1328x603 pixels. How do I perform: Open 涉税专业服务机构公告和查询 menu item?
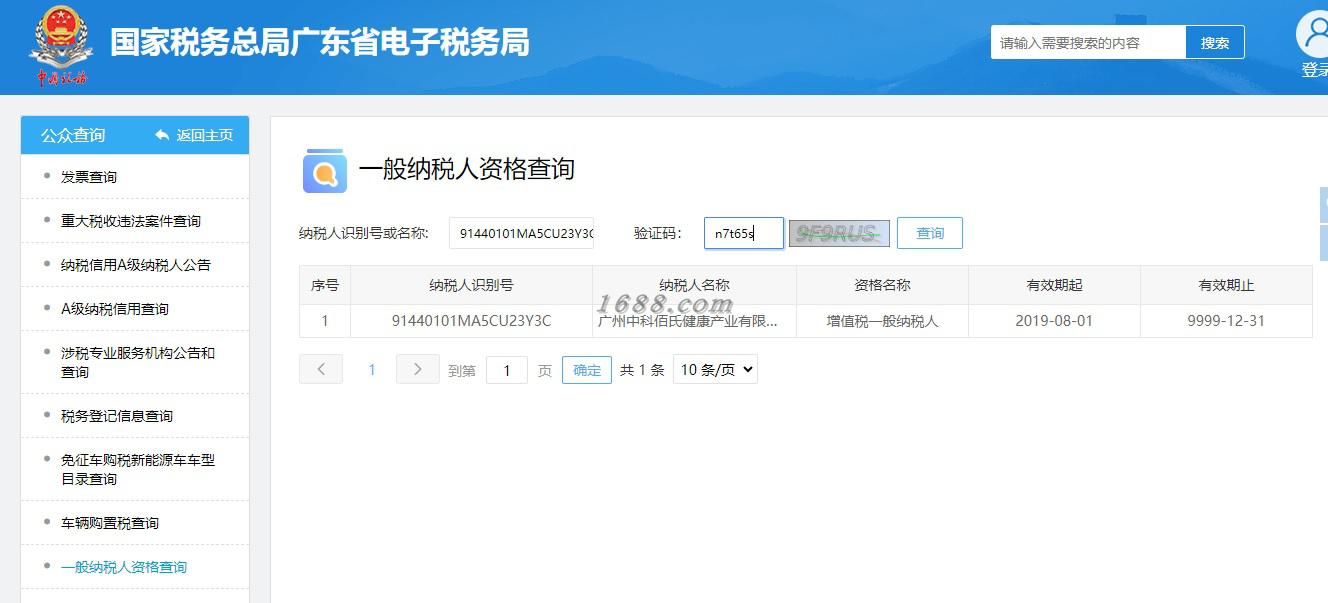pyautogui.click(x=138, y=362)
